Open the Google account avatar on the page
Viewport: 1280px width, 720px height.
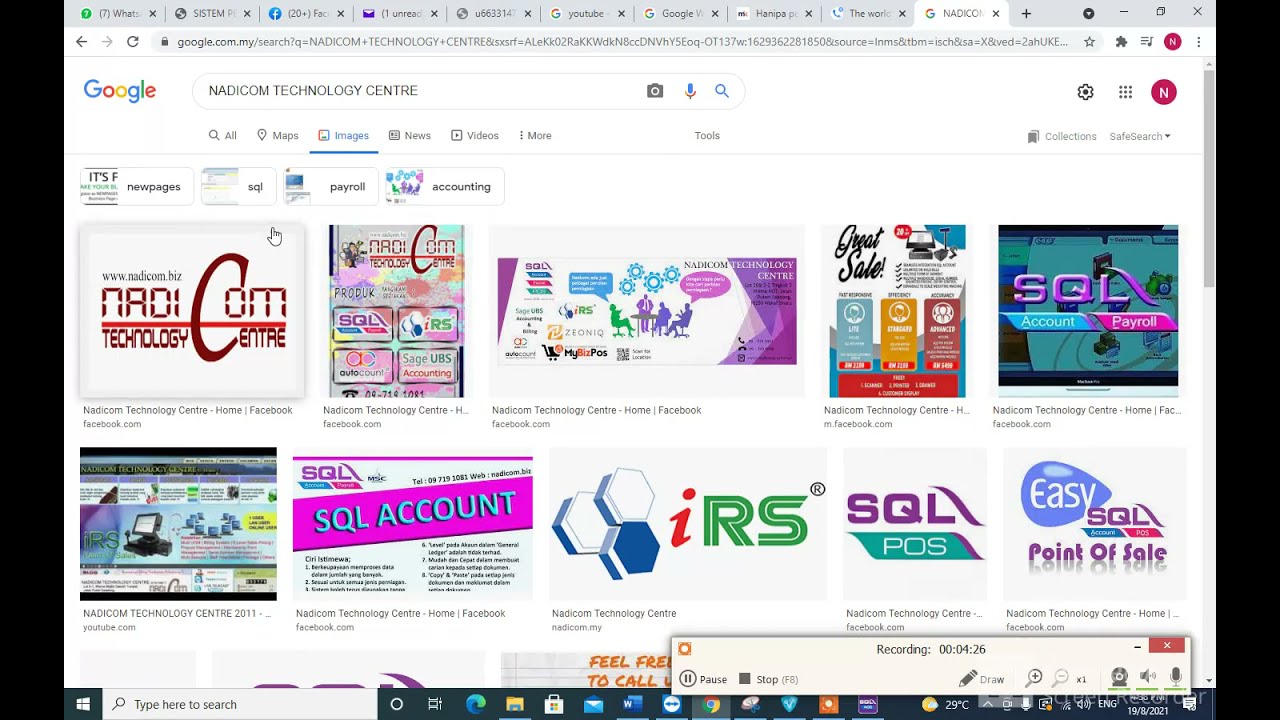[1163, 92]
